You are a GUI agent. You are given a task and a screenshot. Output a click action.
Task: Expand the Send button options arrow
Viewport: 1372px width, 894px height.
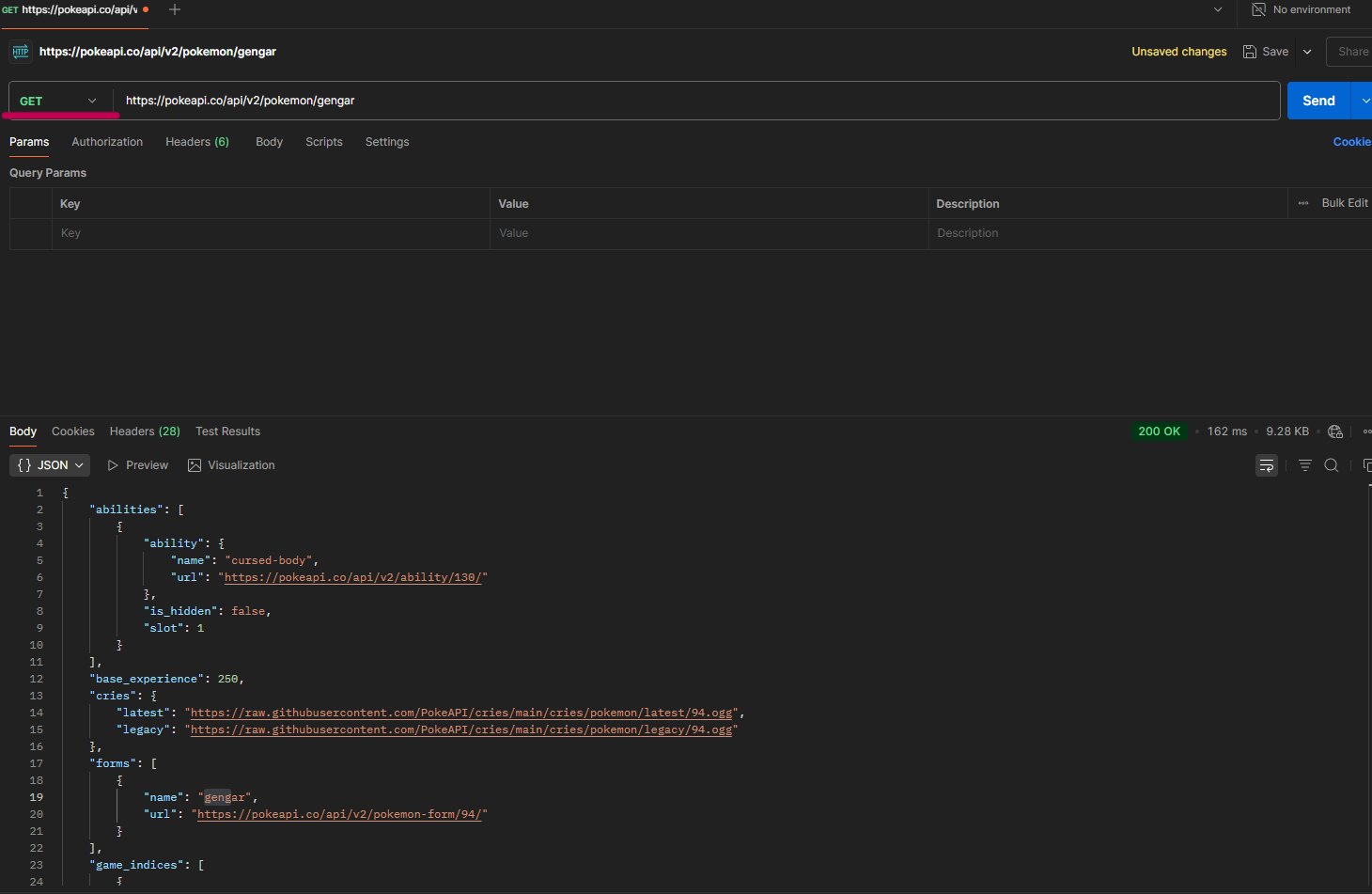[x=1364, y=101]
